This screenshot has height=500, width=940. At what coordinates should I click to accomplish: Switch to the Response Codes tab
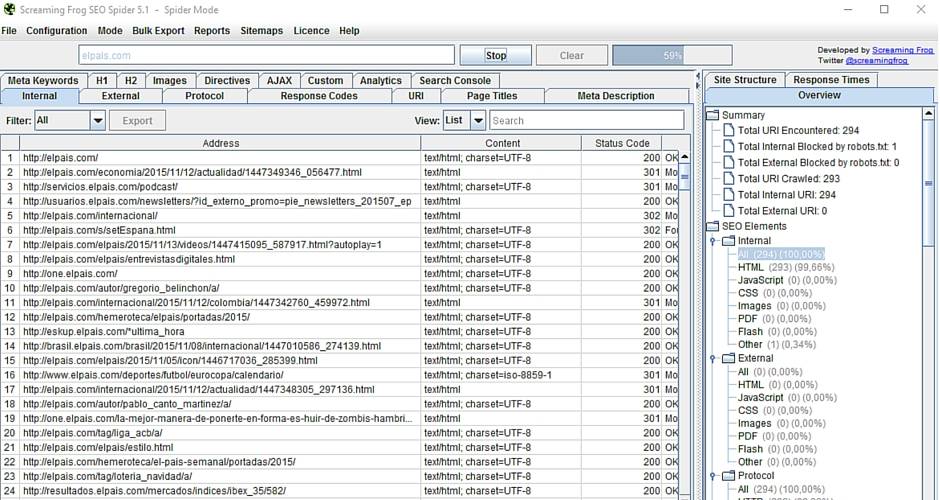click(x=319, y=96)
